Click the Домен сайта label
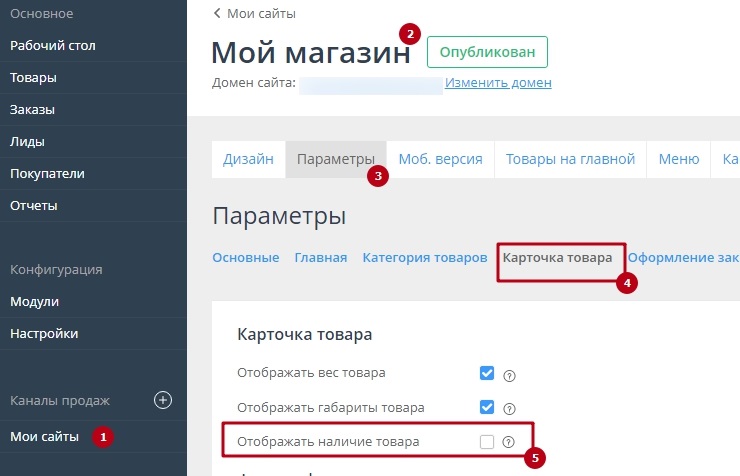The height and width of the screenshot is (476, 740). point(253,83)
